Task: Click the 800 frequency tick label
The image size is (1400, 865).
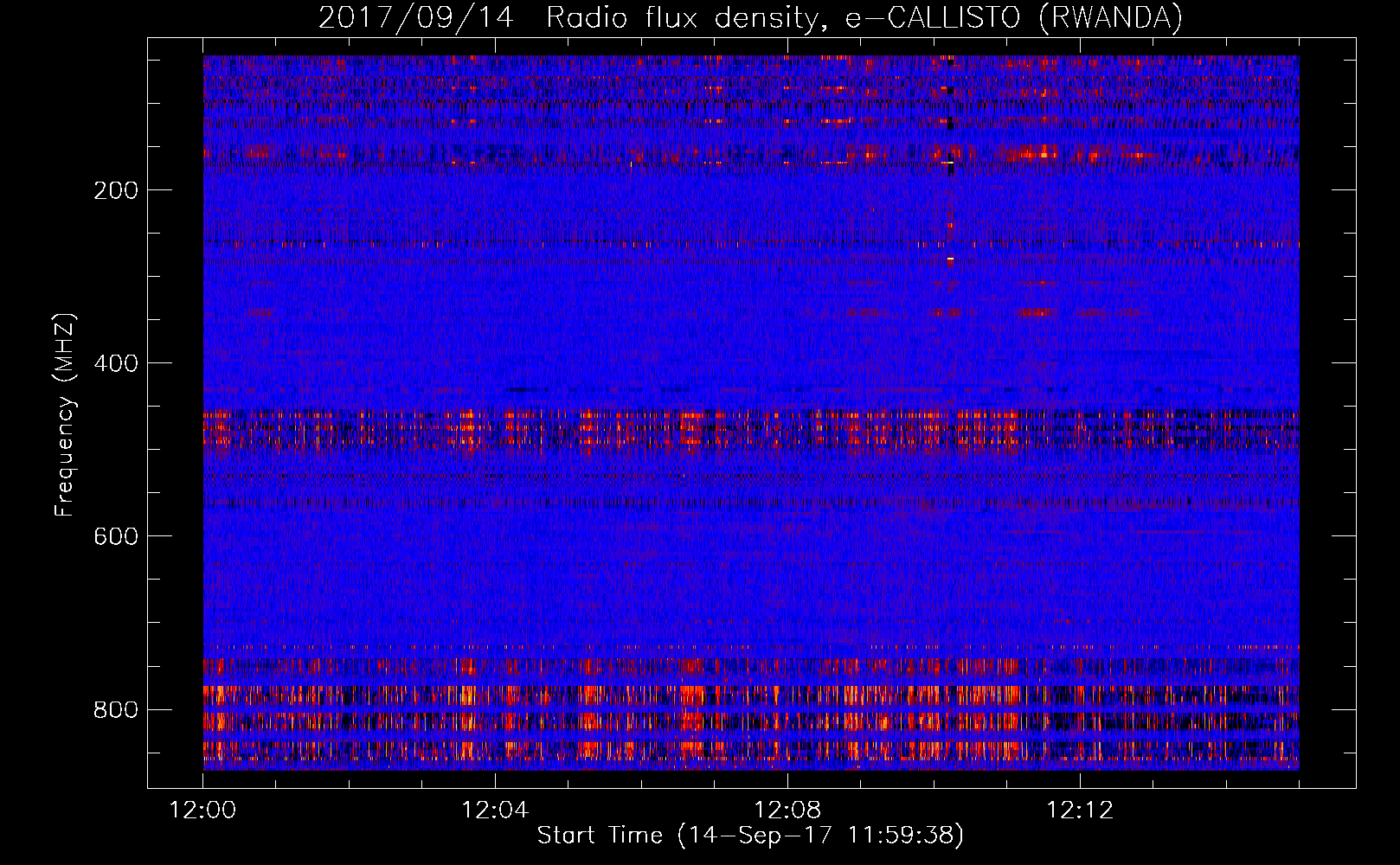Action: pos(116,710)
